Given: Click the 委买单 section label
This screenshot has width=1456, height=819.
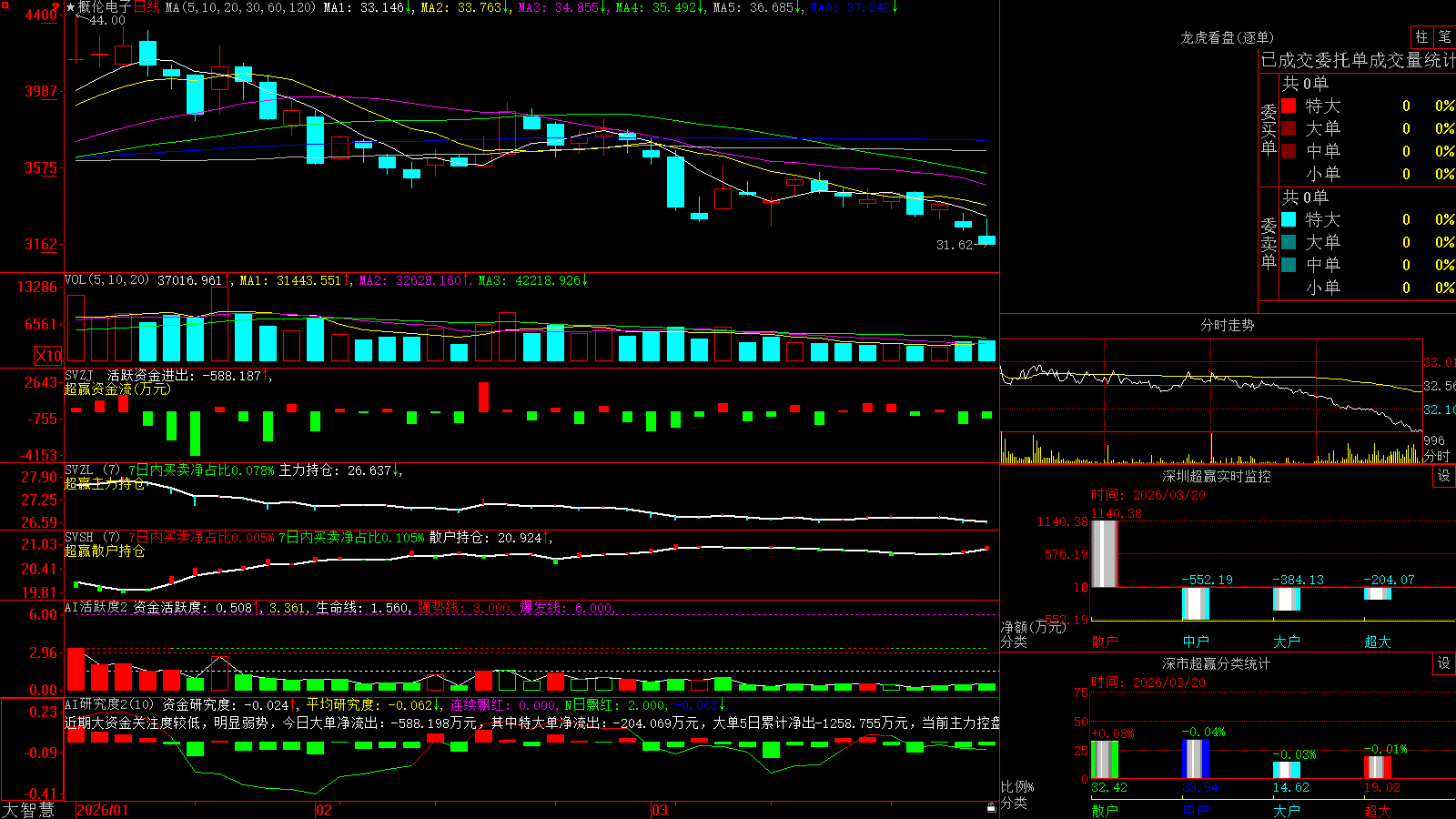Looking at the screenshot, I should (1269, 129).
